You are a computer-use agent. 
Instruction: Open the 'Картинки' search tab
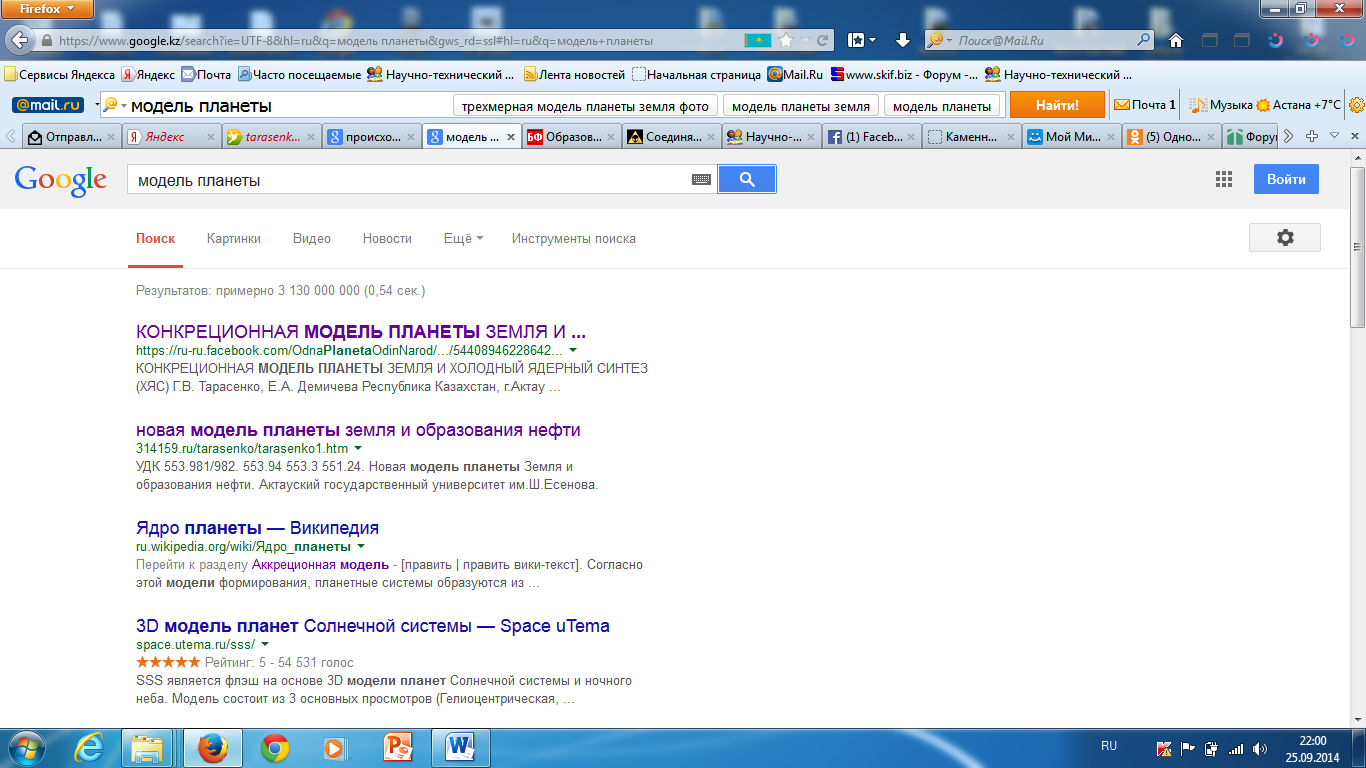[234, 239]
